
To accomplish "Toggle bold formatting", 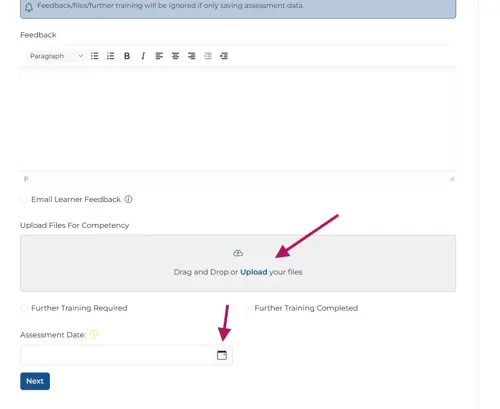I will pyautogui.click(x=127, y=56).
